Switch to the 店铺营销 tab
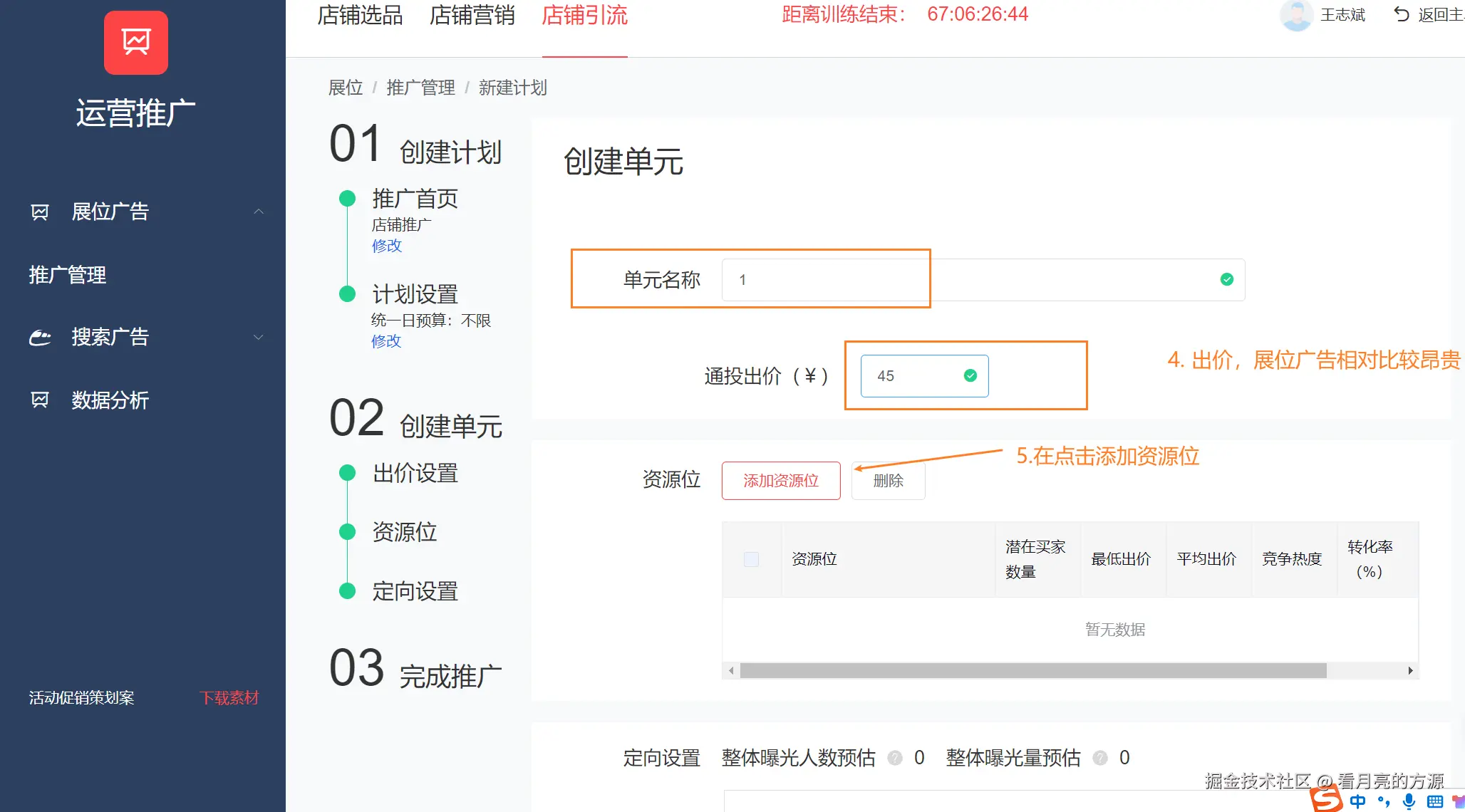This screenshot has width=1465, height=812. coord(472,15)
